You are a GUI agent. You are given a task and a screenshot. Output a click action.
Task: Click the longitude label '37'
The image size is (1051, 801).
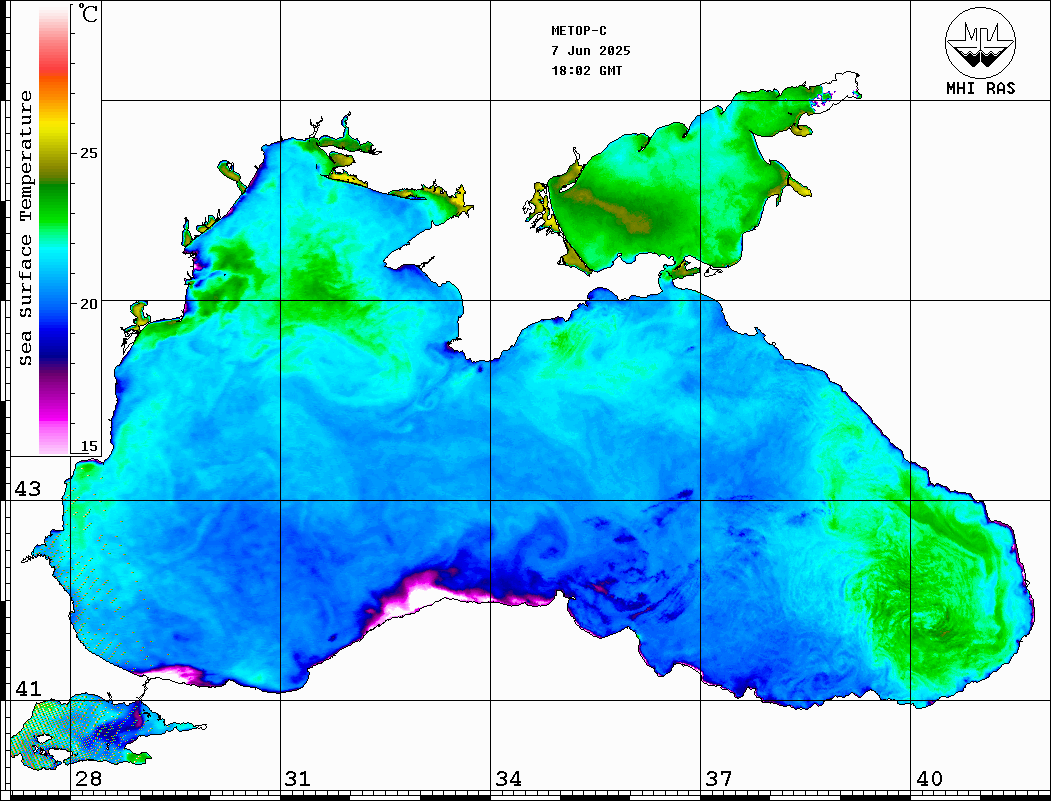click(x=719, y=779)
